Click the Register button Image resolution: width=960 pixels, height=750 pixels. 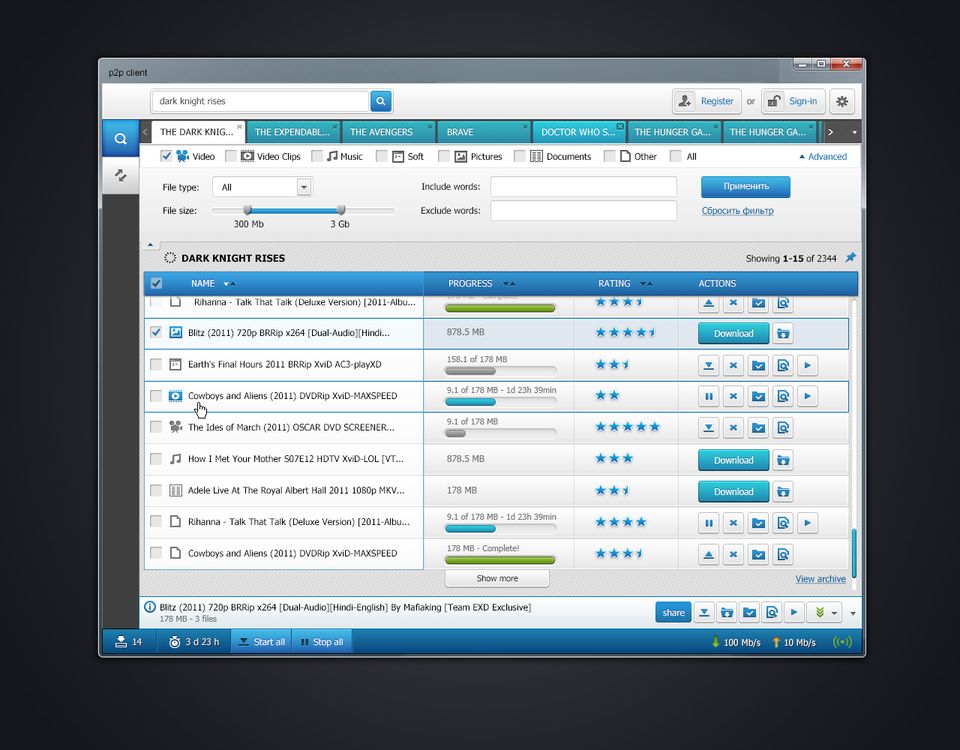[707, 102]
